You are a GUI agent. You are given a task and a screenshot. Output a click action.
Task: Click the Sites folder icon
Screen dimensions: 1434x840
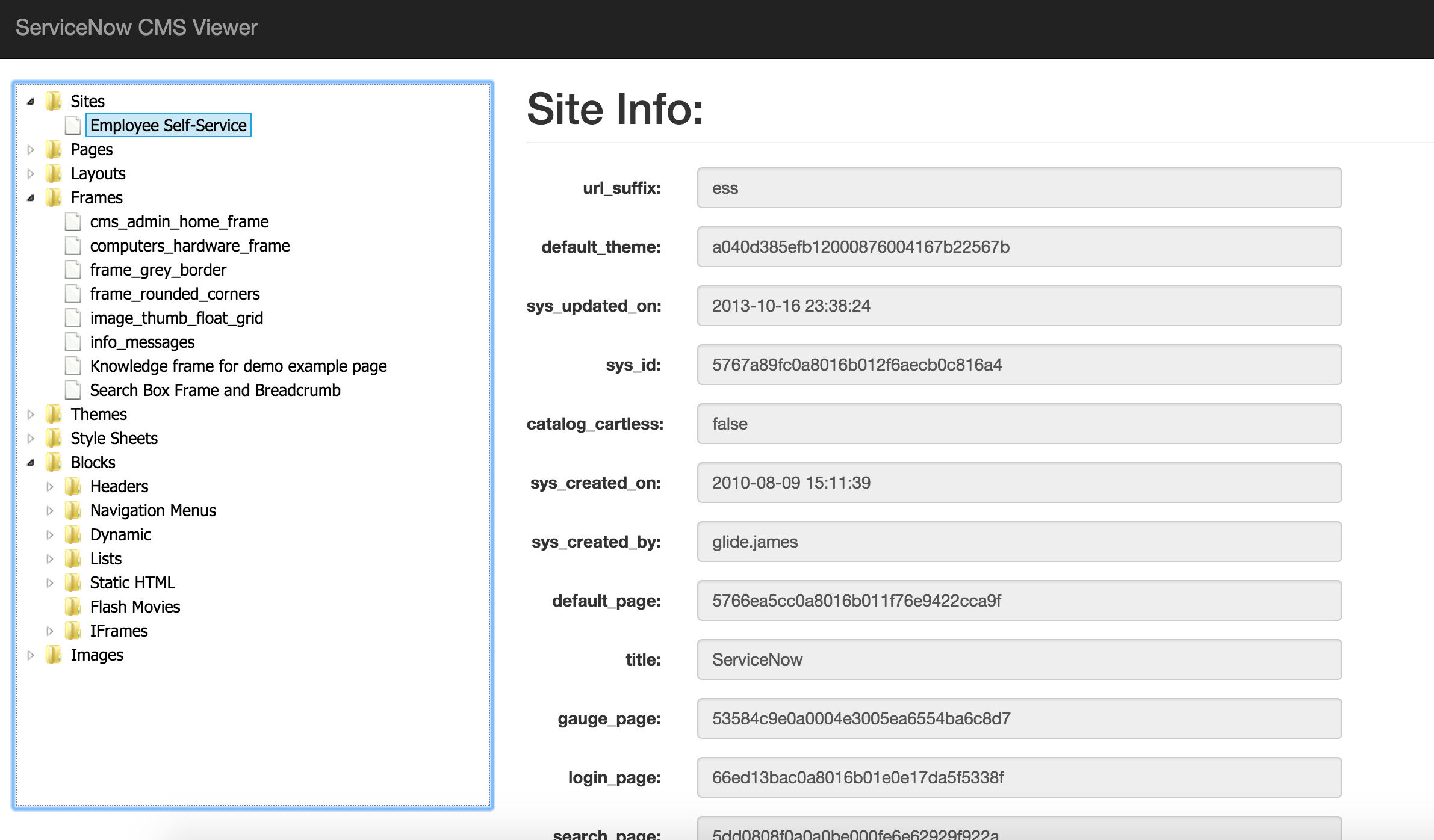(x=54, y=101)
